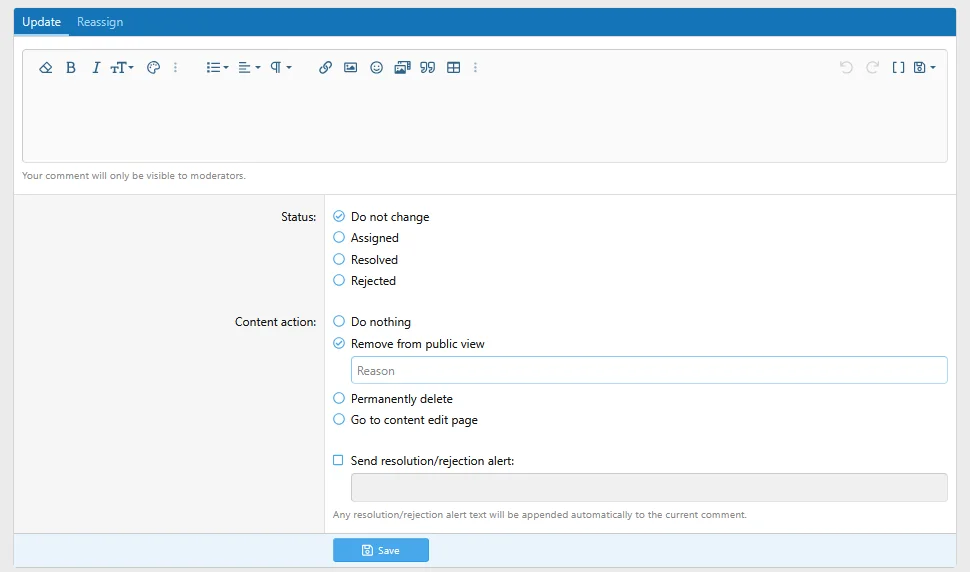Insert an image into the comment

tap(351, 68)
